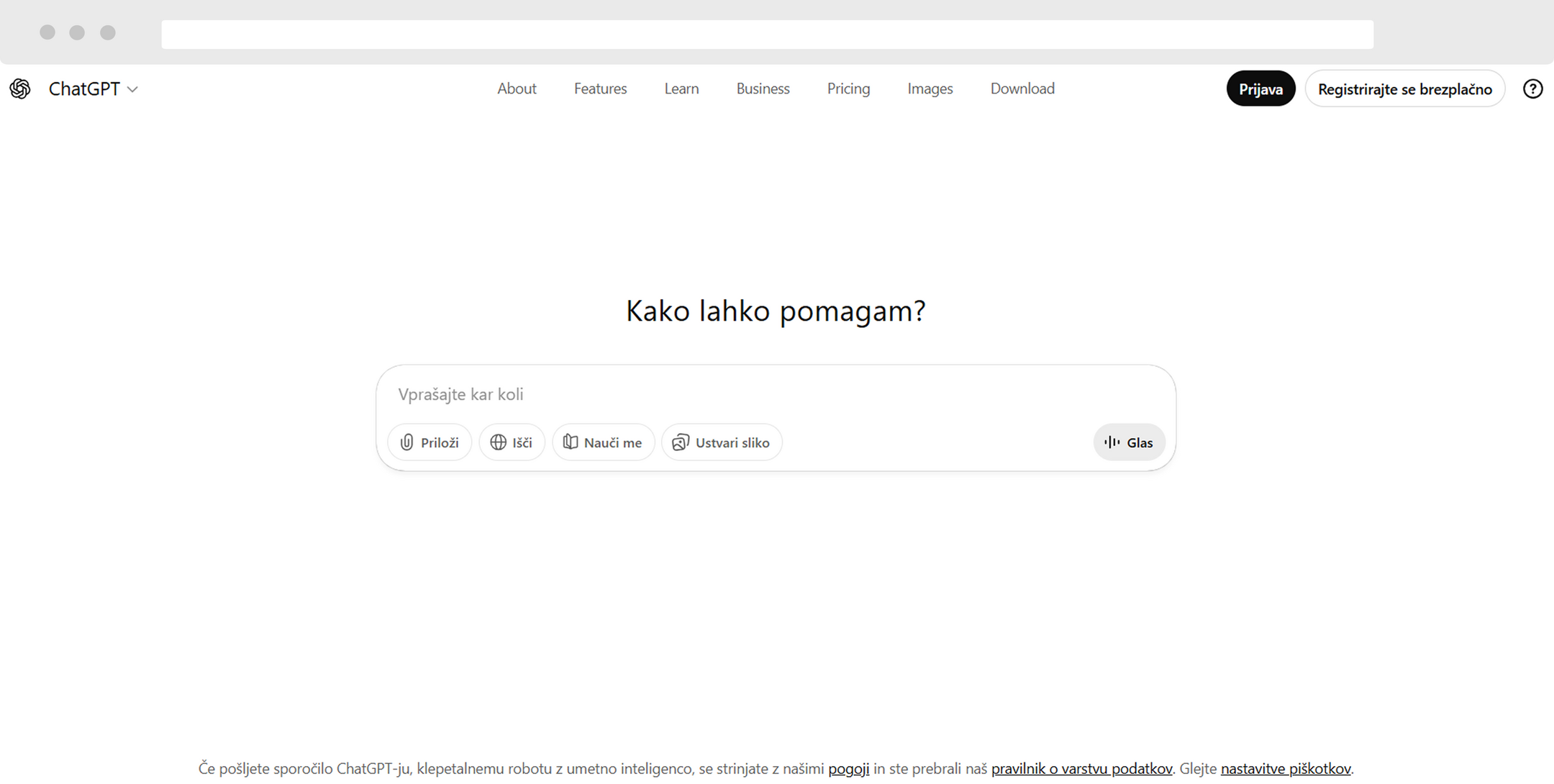
Task: Click Registrirajte se brezplačno button
Action: pyautogui.click(x=1404, y=88)
